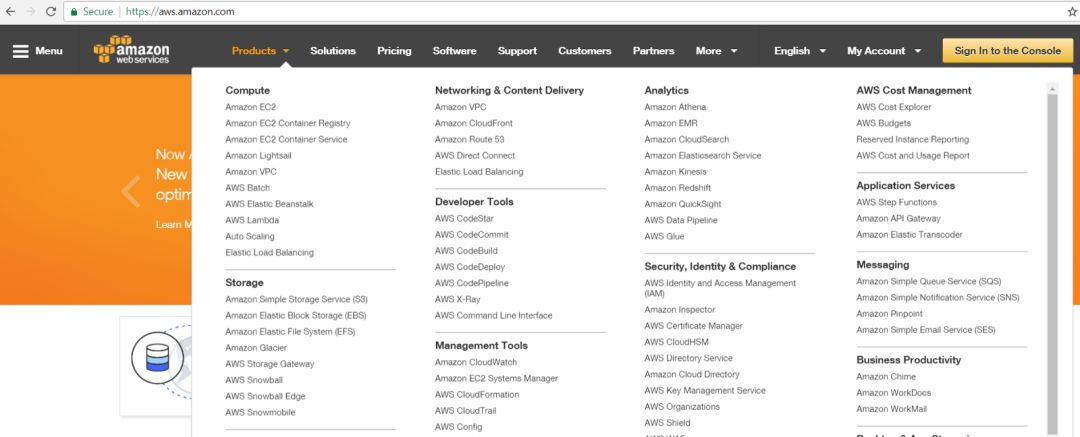The width and height of the screenshot is (1080, 437).
Task: Click the browser forward arrow
Action: tap(30, 12)
